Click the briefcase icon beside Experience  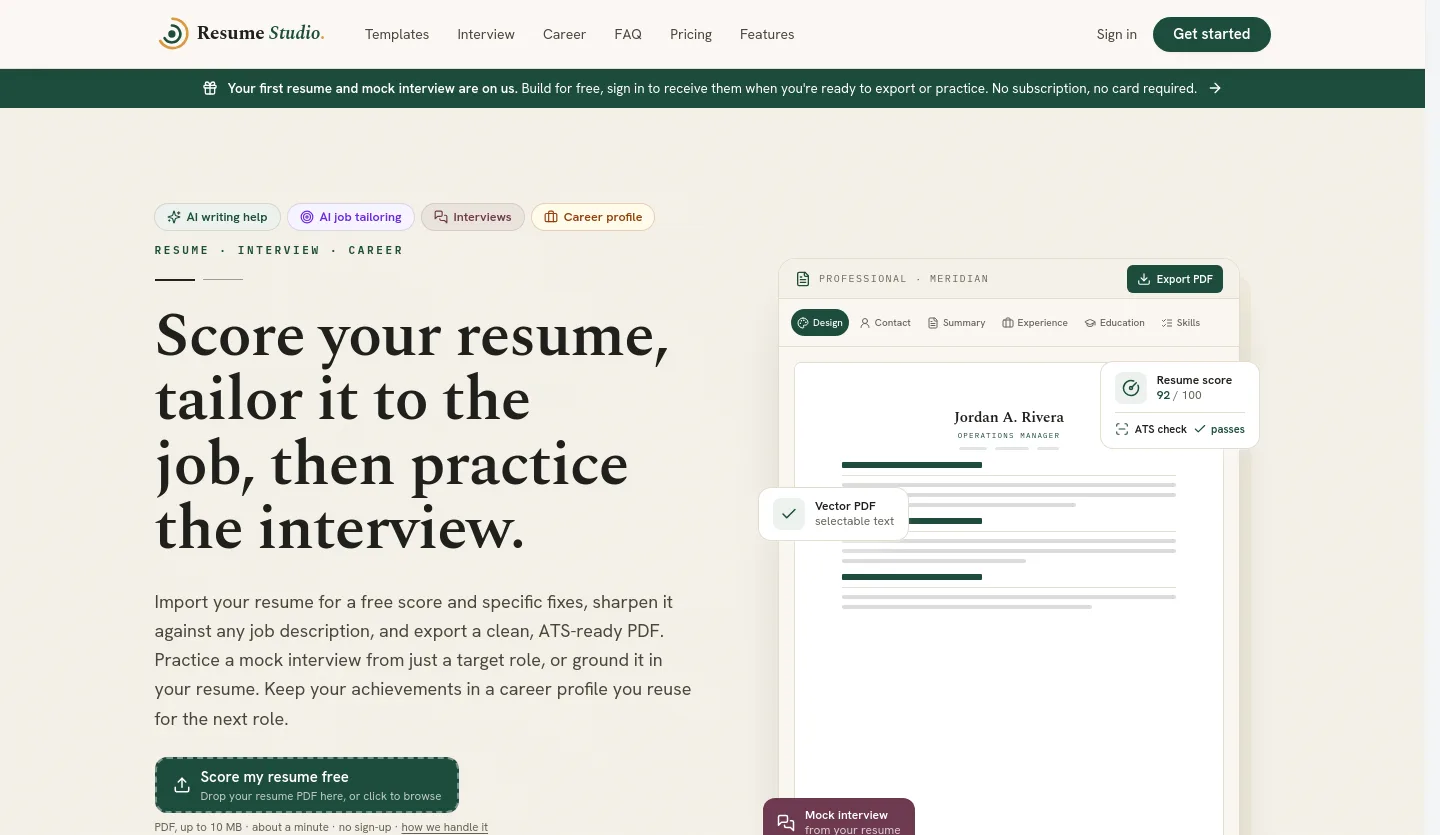(1008, 323)
